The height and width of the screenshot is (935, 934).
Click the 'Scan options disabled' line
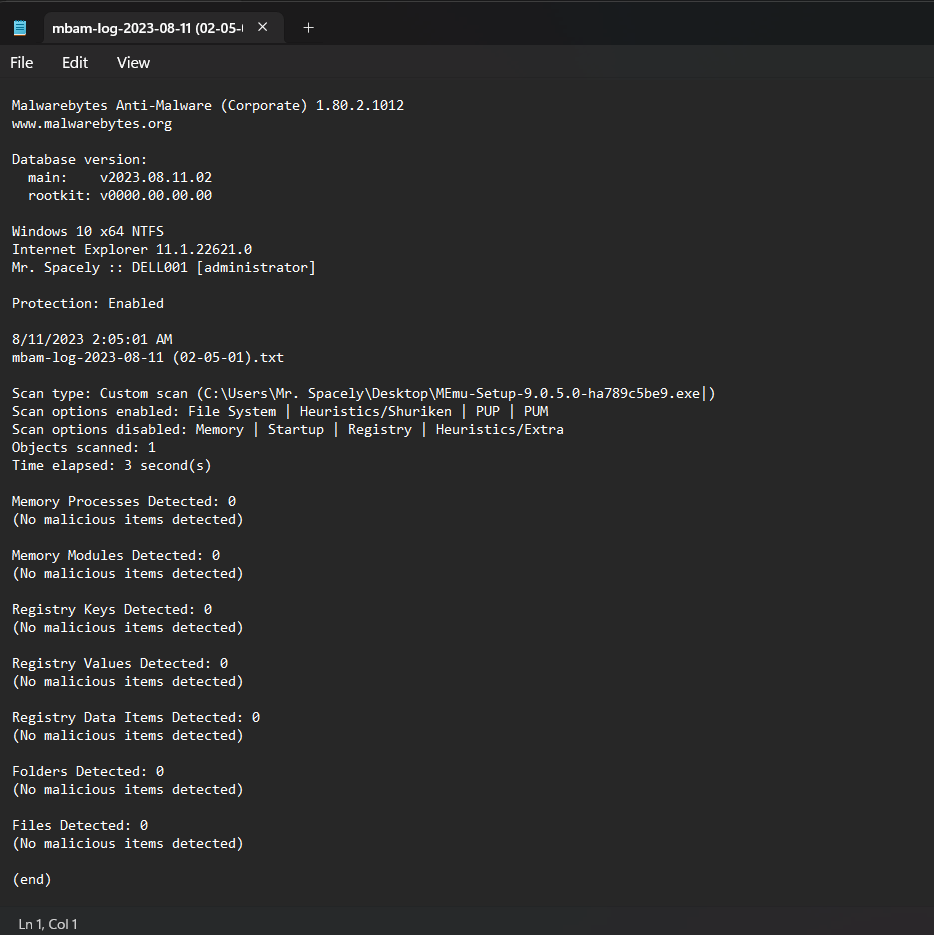tap(287, 429)
